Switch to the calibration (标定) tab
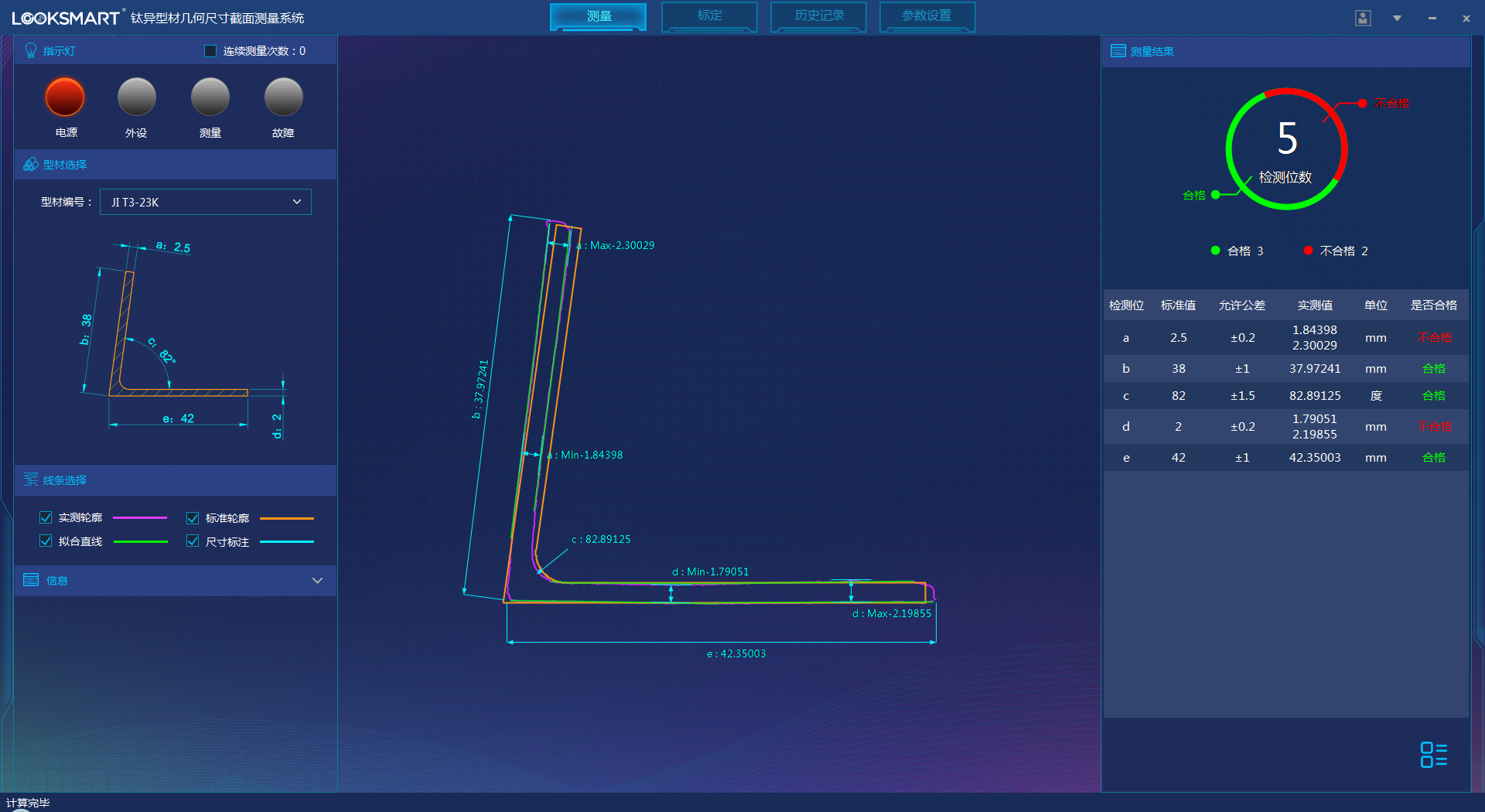This screenshot has height=812, width=1485. (x=709, y=16)
